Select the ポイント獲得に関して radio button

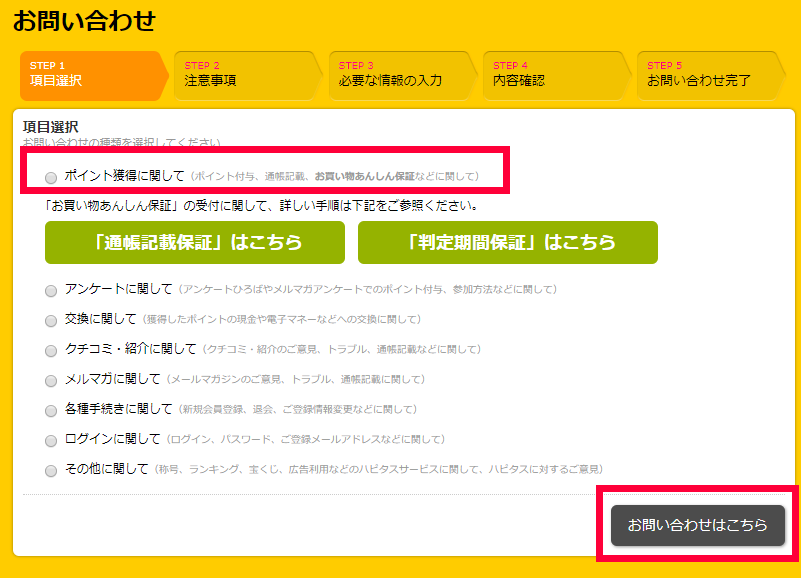point(51,178)
